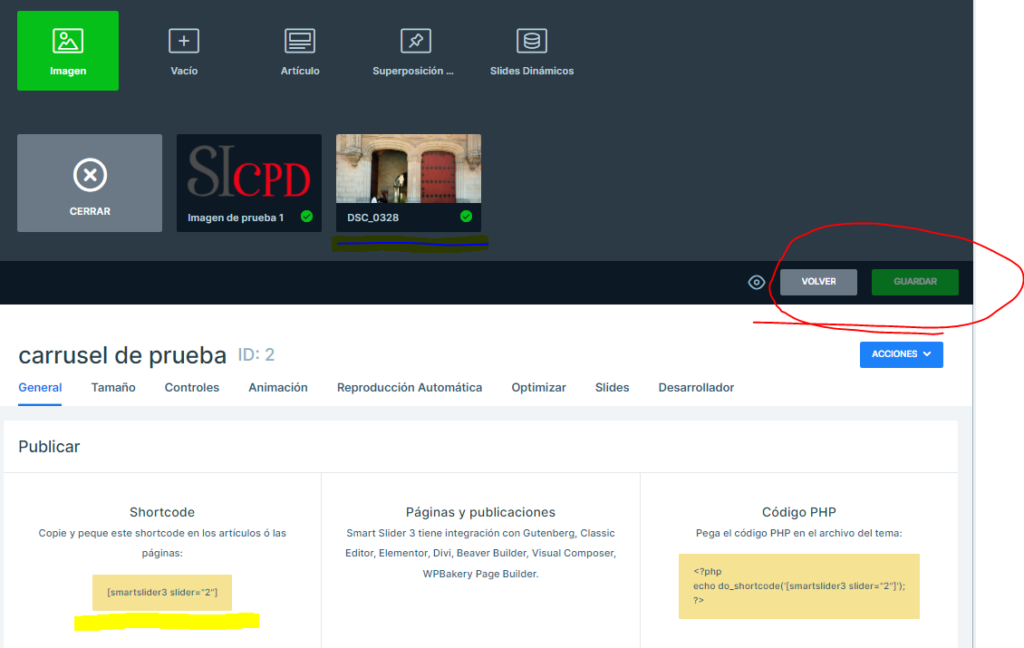
Task: Click the eye preview icon
Action: point(757,282)
